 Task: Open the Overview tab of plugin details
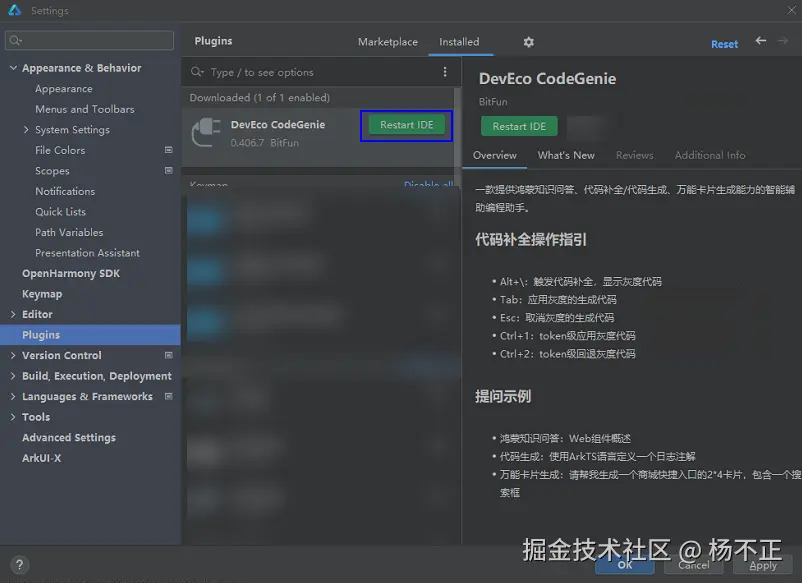tap(495, 155)
